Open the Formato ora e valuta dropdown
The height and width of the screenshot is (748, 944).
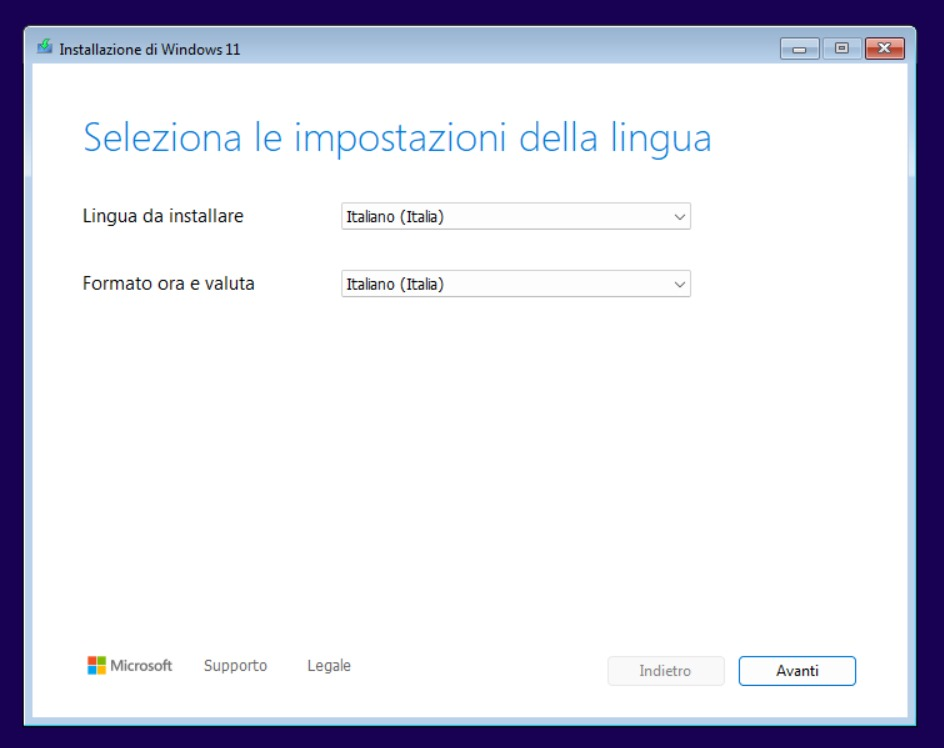[516, 284]
